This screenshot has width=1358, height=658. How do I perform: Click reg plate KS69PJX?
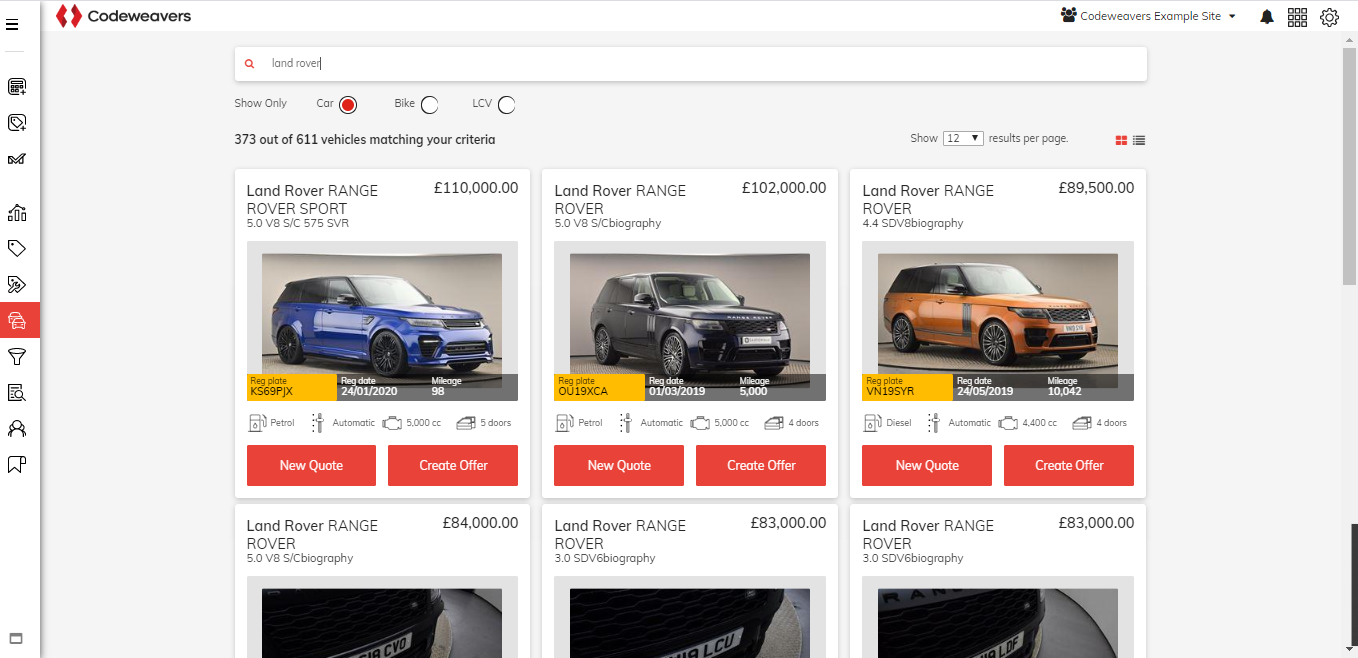pos(272,391)
